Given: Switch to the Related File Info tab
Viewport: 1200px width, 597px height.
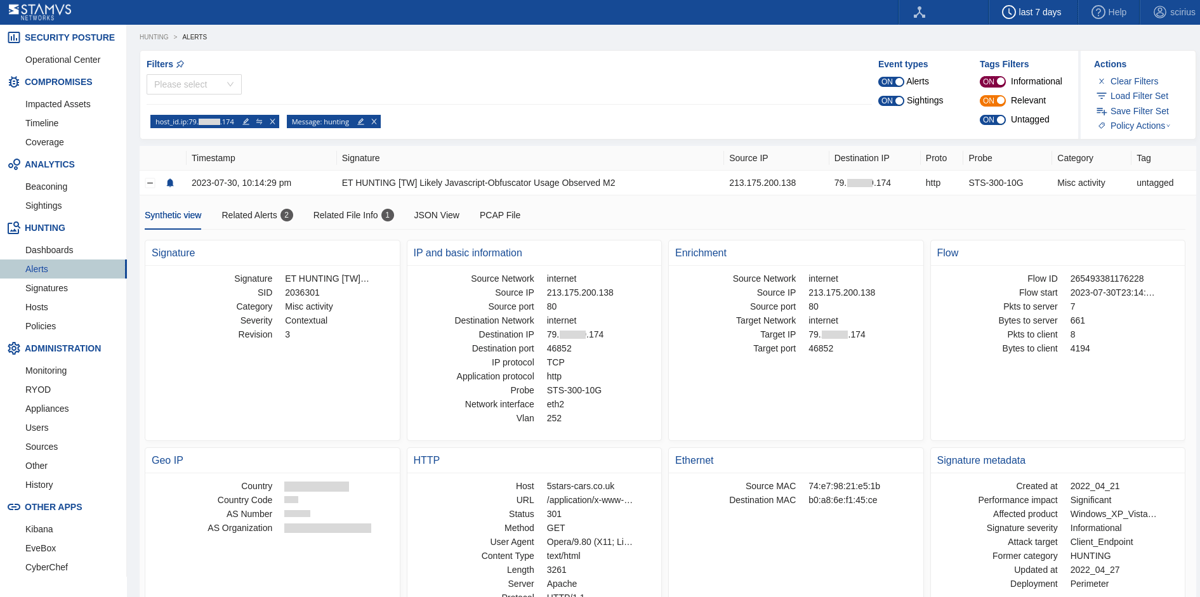Looking at the screenshot, I should pos(353,215).
